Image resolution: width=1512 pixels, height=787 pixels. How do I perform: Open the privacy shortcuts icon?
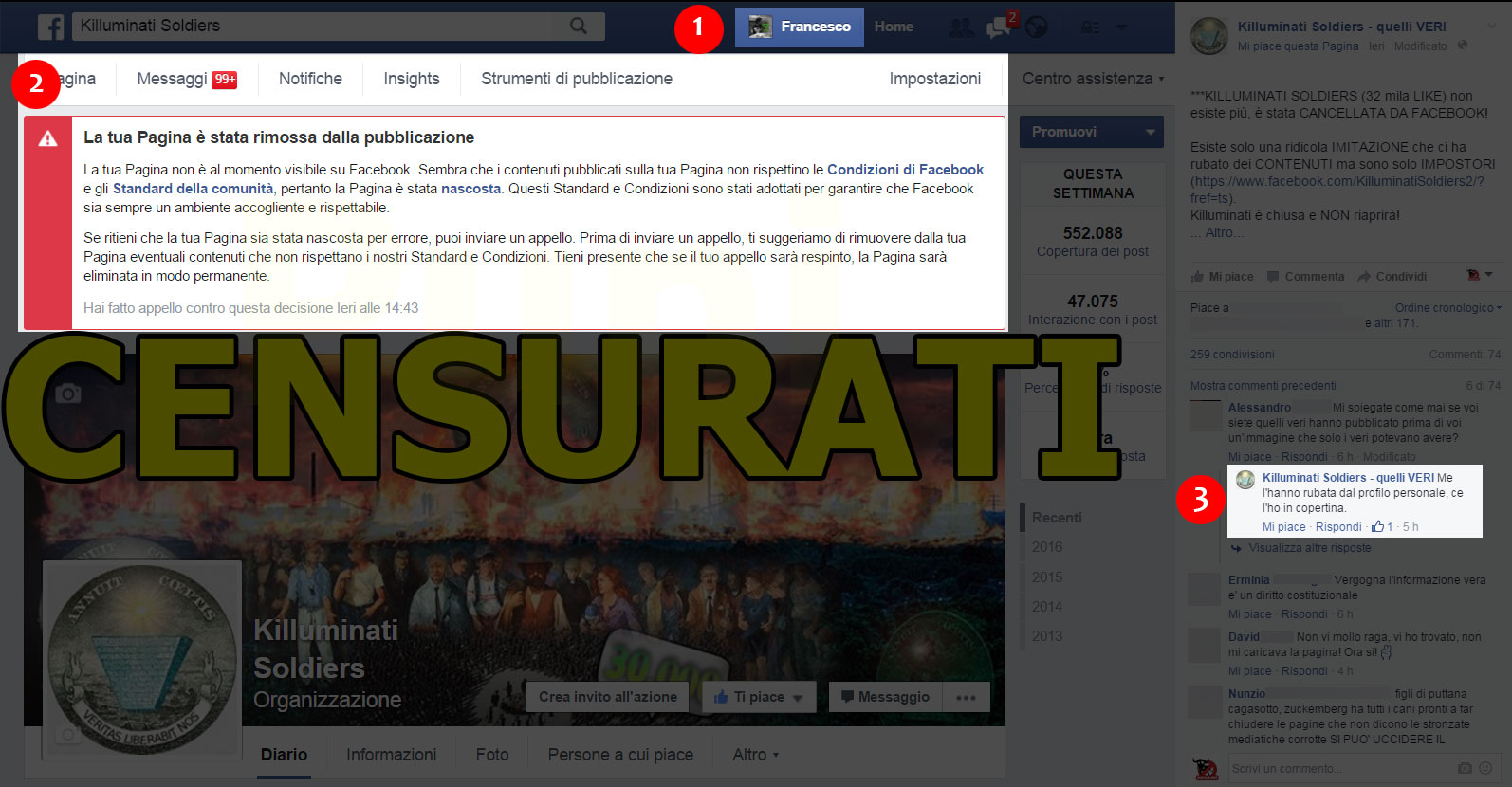pos(1092,27)
